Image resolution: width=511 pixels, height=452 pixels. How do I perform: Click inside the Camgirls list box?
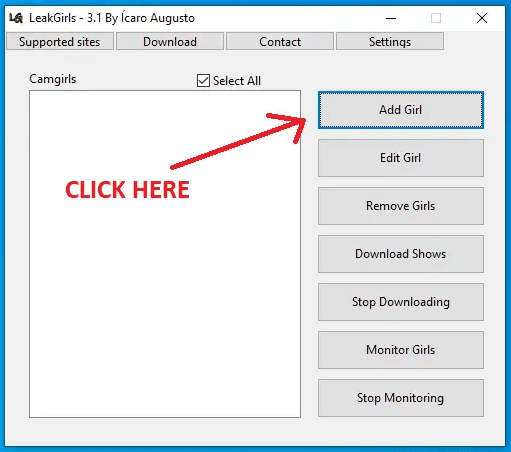tap(165, 254)
